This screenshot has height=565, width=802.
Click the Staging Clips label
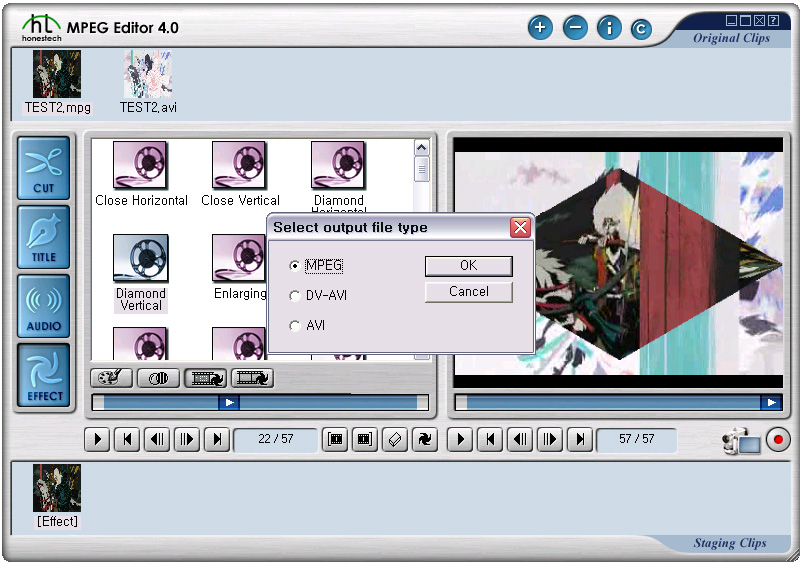click(x=730, y=543)
